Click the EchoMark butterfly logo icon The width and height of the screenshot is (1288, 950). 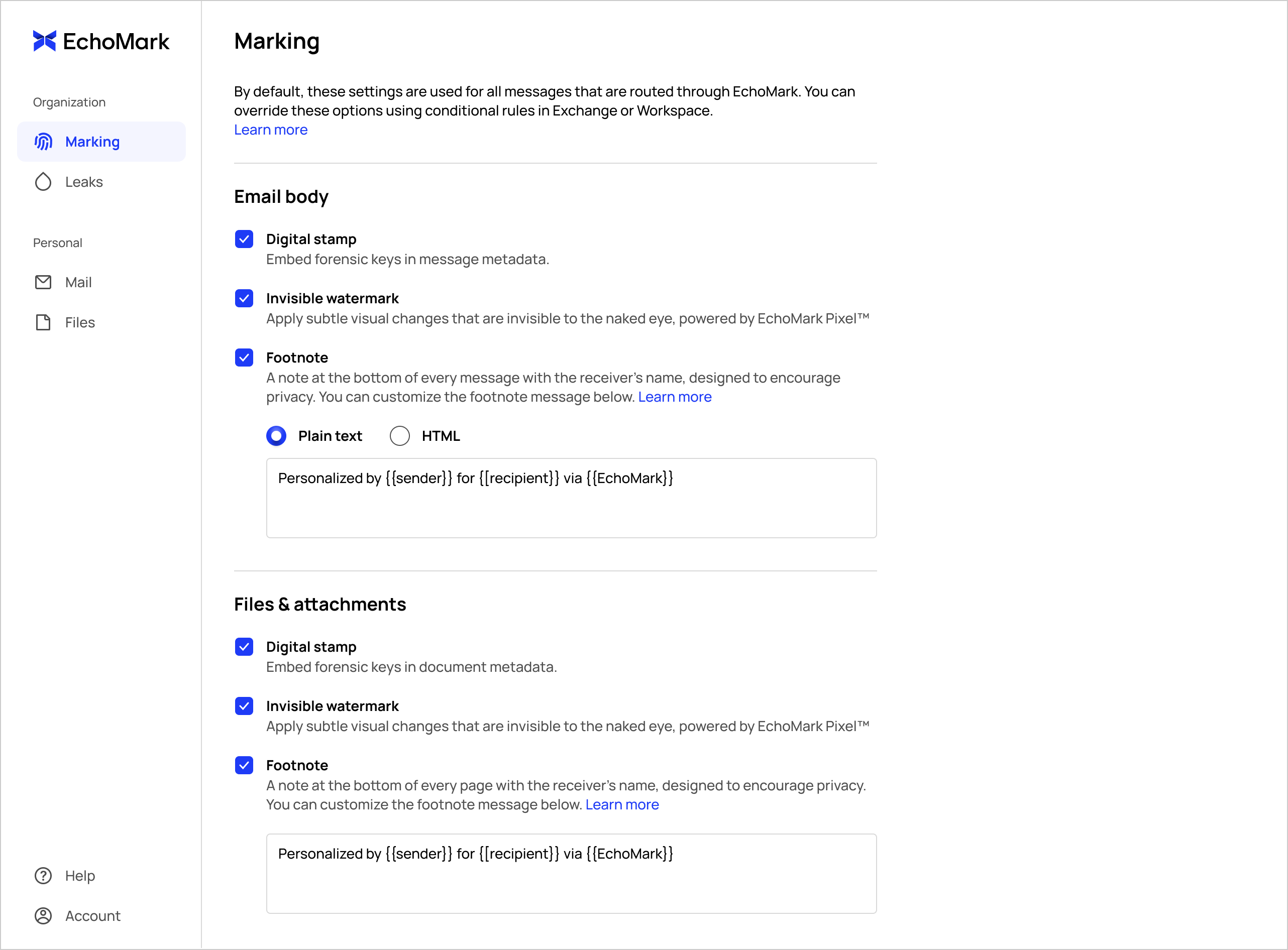(44, 41)
